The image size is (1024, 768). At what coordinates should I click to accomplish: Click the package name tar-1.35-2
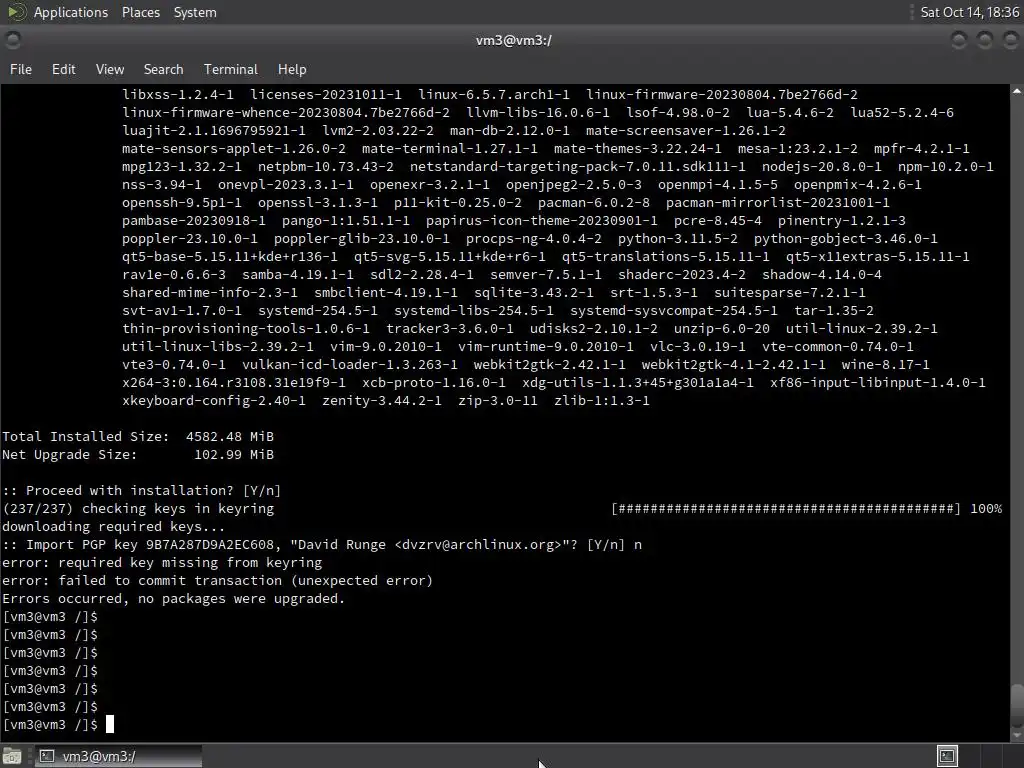click(x=834, y=311)
